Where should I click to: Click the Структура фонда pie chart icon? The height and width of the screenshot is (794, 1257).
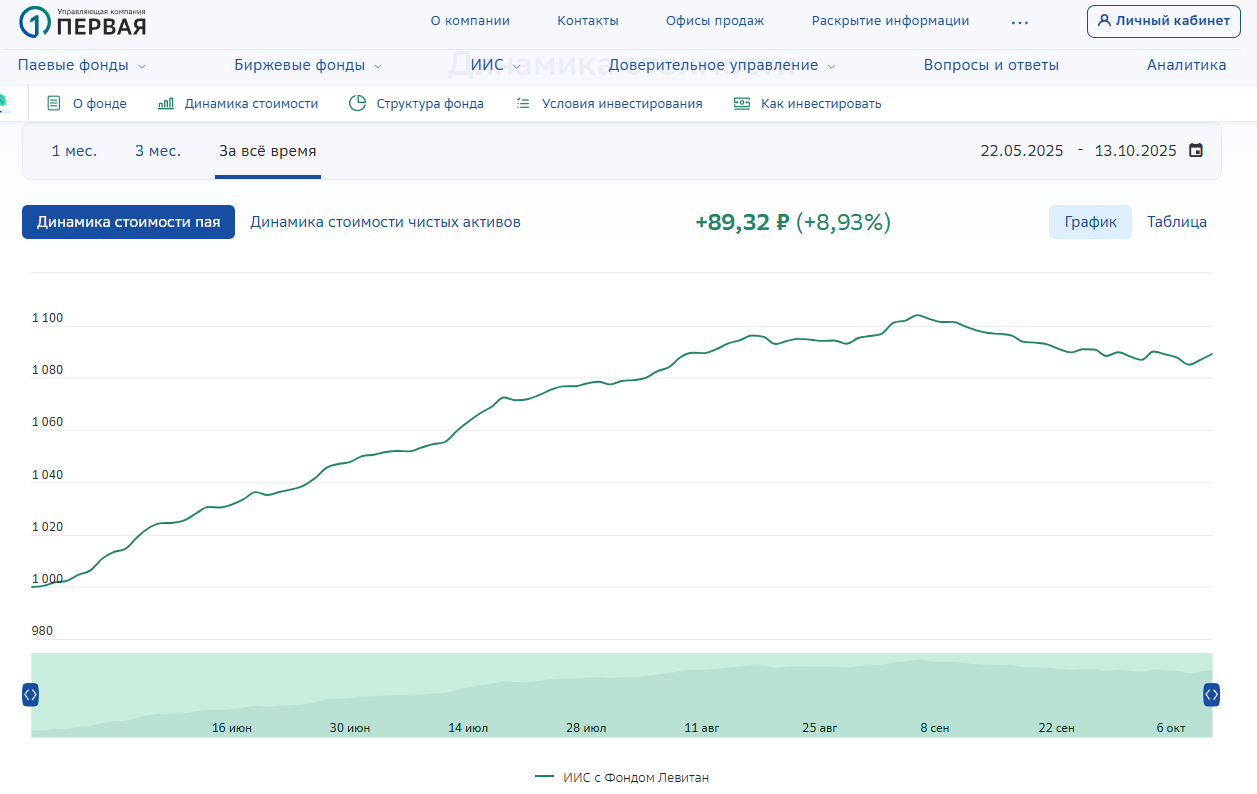(x=357, y=102)
